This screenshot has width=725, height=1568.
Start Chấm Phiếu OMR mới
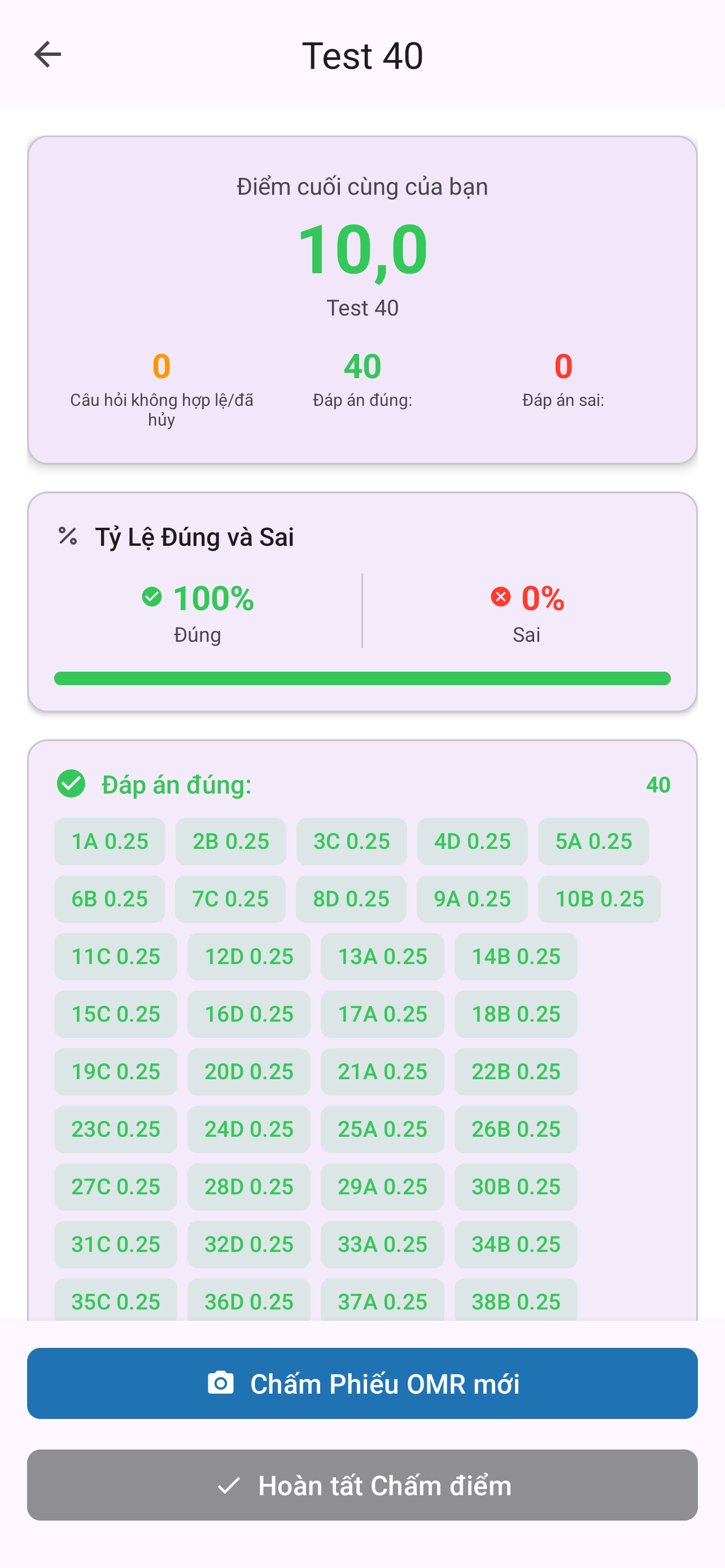click(362, 1383)
